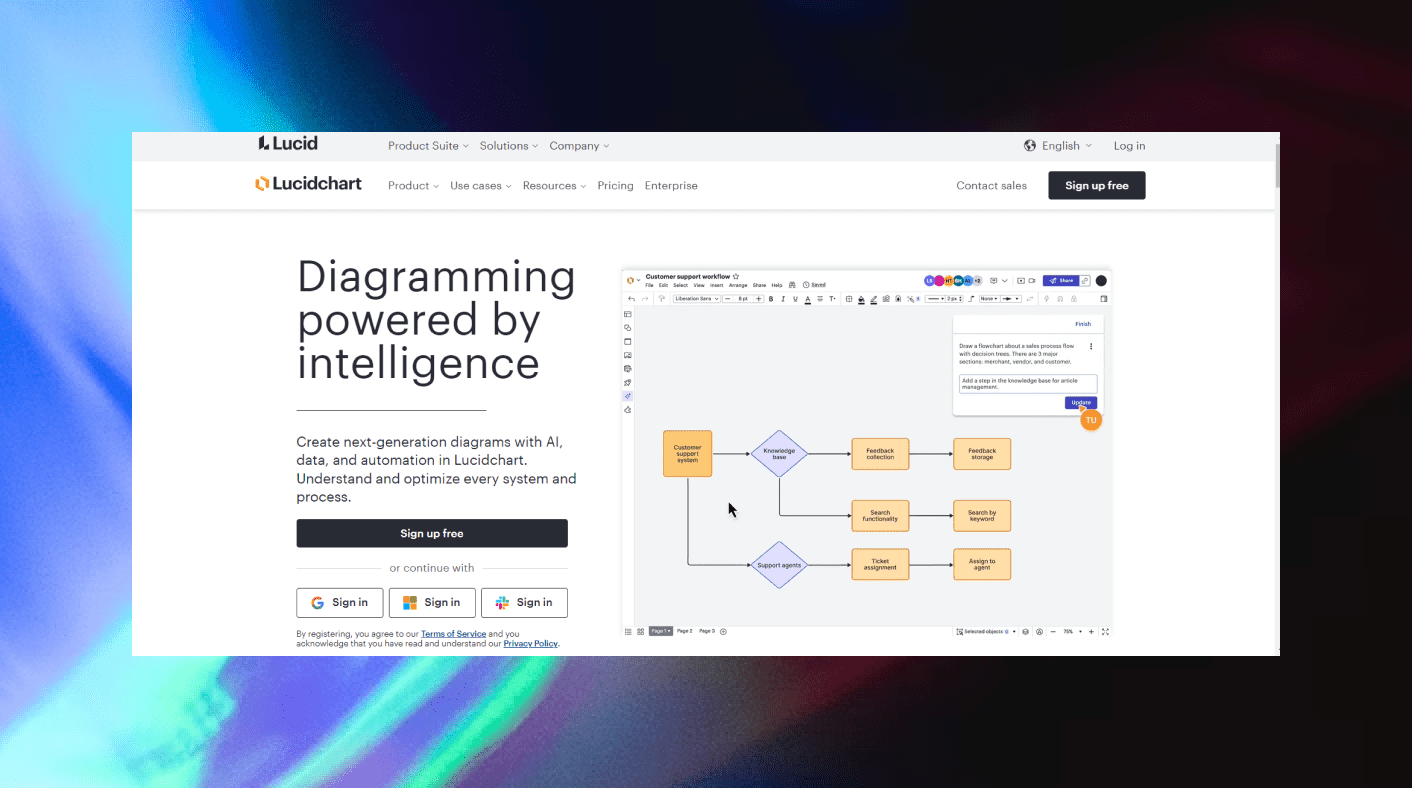The width and height of the screenshot is (1412, 788).
Task: Click the Lucidchart logo
Action: (308, 184)
